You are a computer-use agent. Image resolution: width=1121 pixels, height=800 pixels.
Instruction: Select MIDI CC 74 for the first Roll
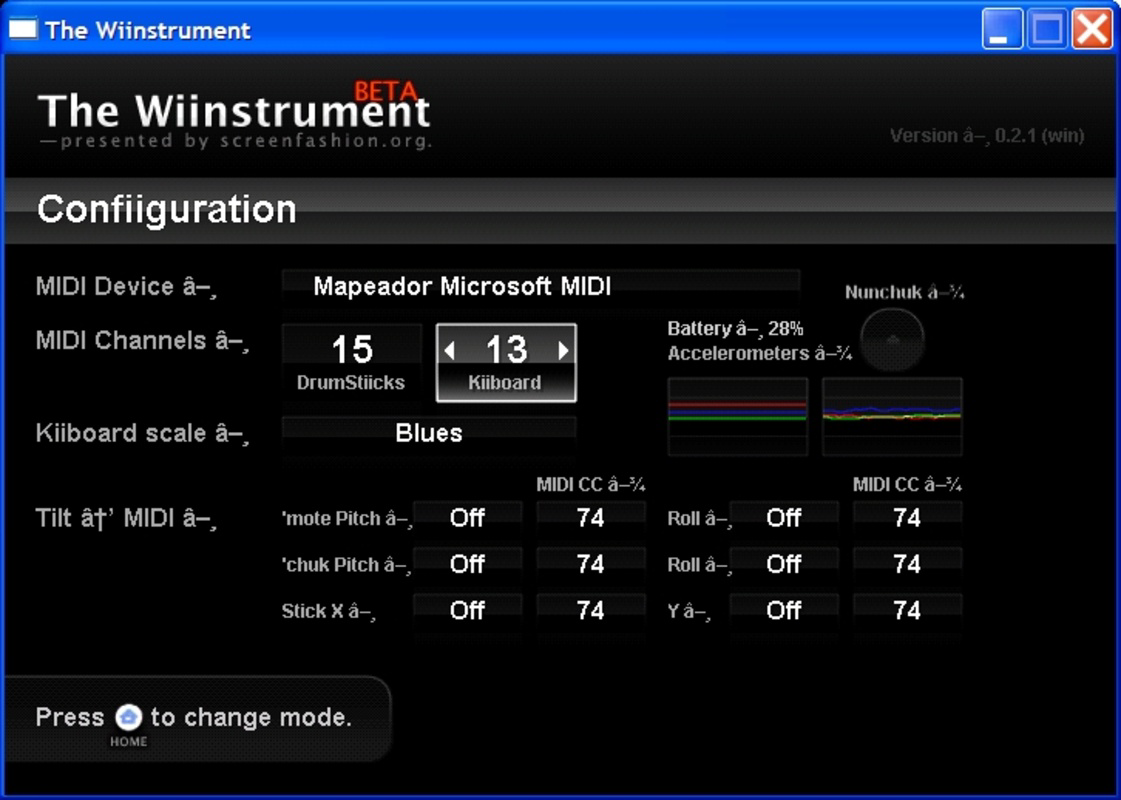pyautogui.click(x=907, y=518)
